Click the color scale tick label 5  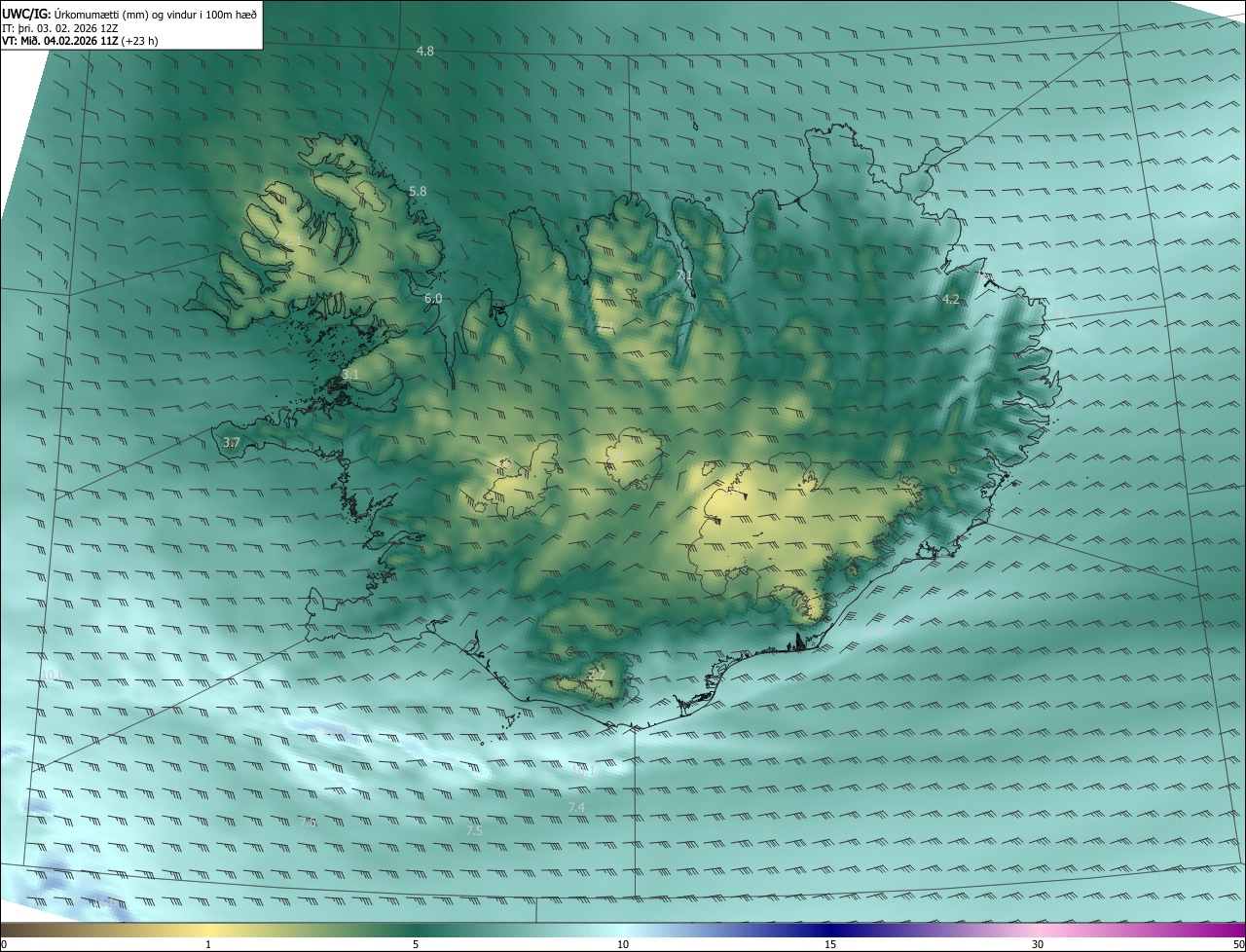416,944
